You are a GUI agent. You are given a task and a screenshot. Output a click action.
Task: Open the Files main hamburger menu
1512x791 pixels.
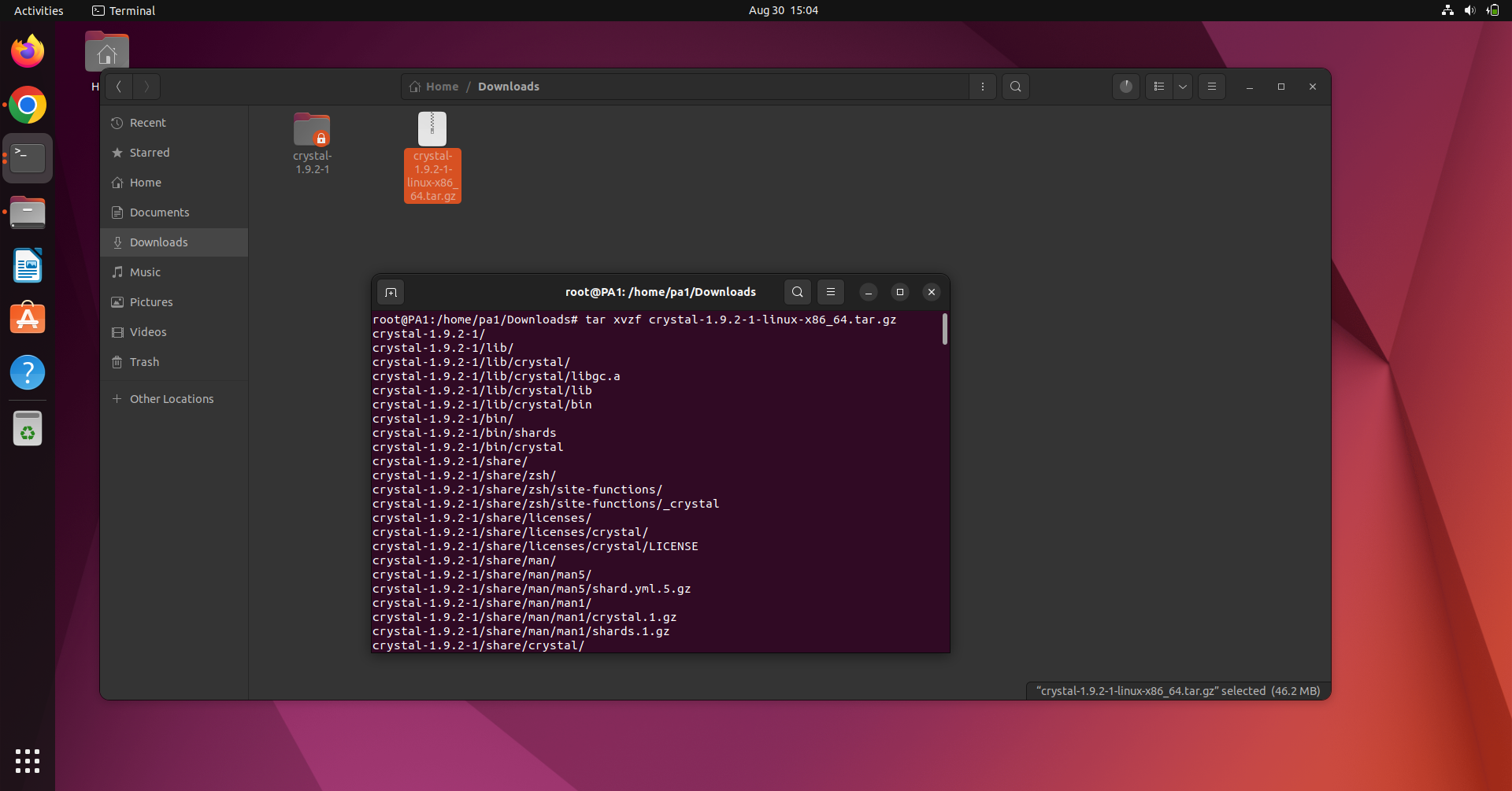tap(1211, 87)
